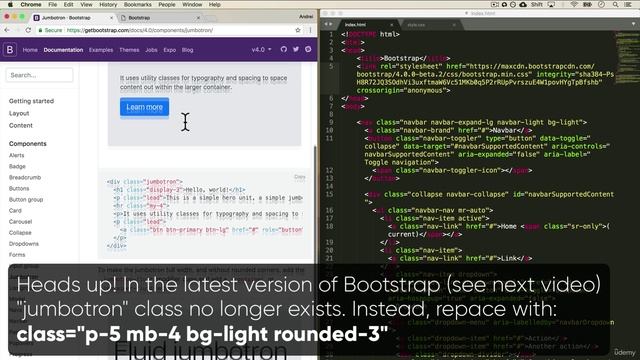
Task: Click the Andrei profile button in Chrome
Action: 306,17
